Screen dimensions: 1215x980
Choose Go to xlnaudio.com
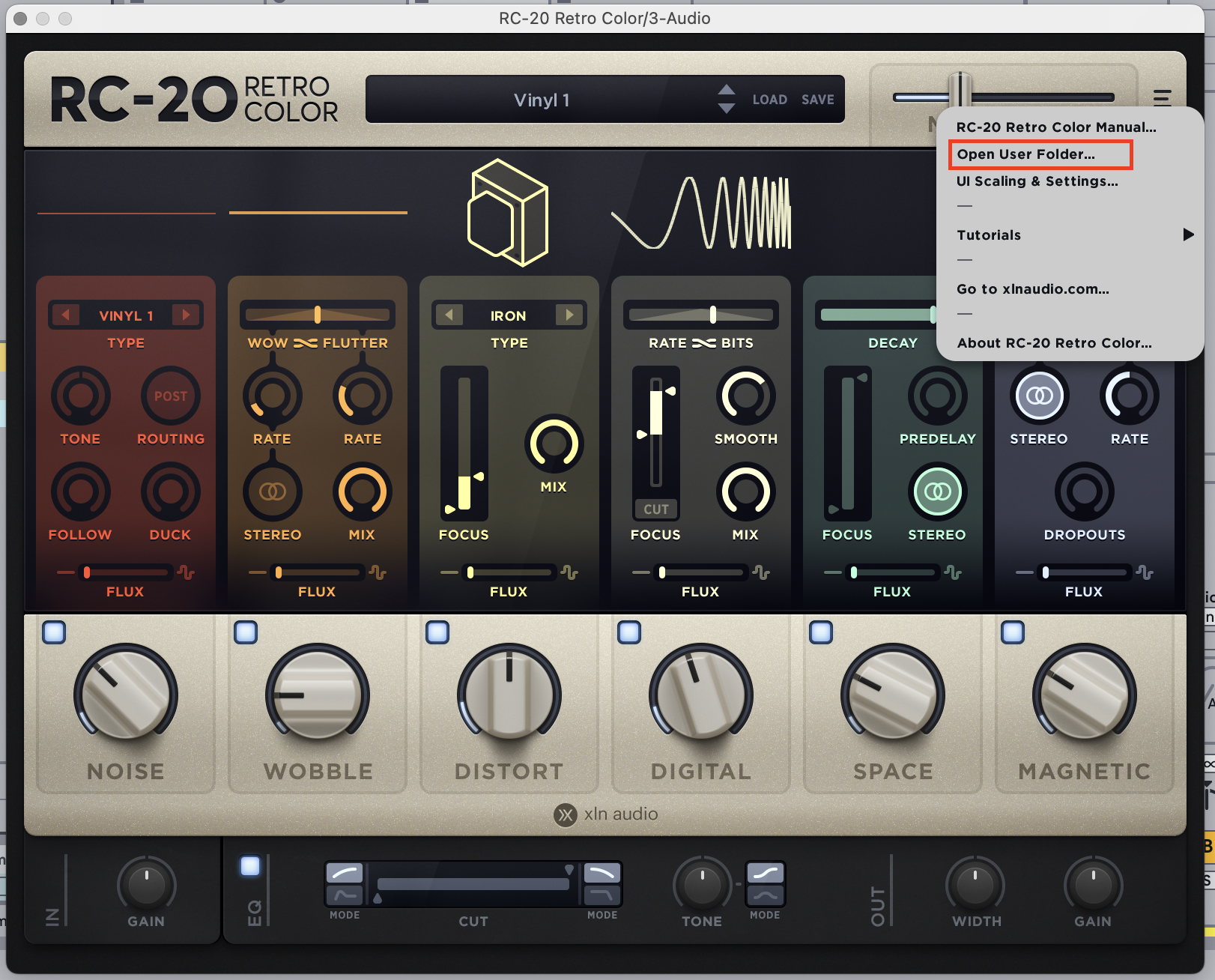[1033, 289]
